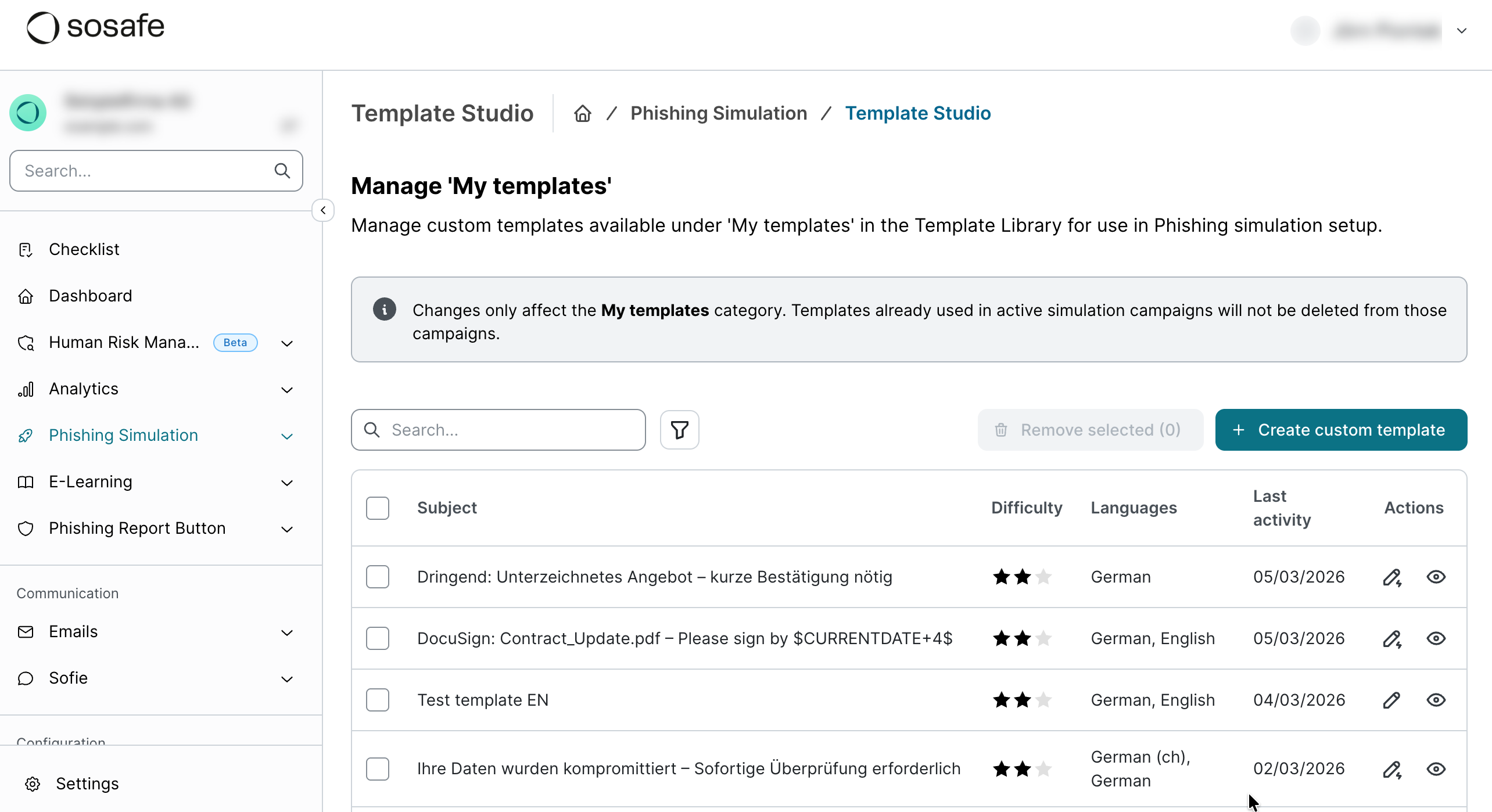1492x812 pixels.
Task: Preview the DocuSign Contract_Update template
Action: pos(1436,638)
